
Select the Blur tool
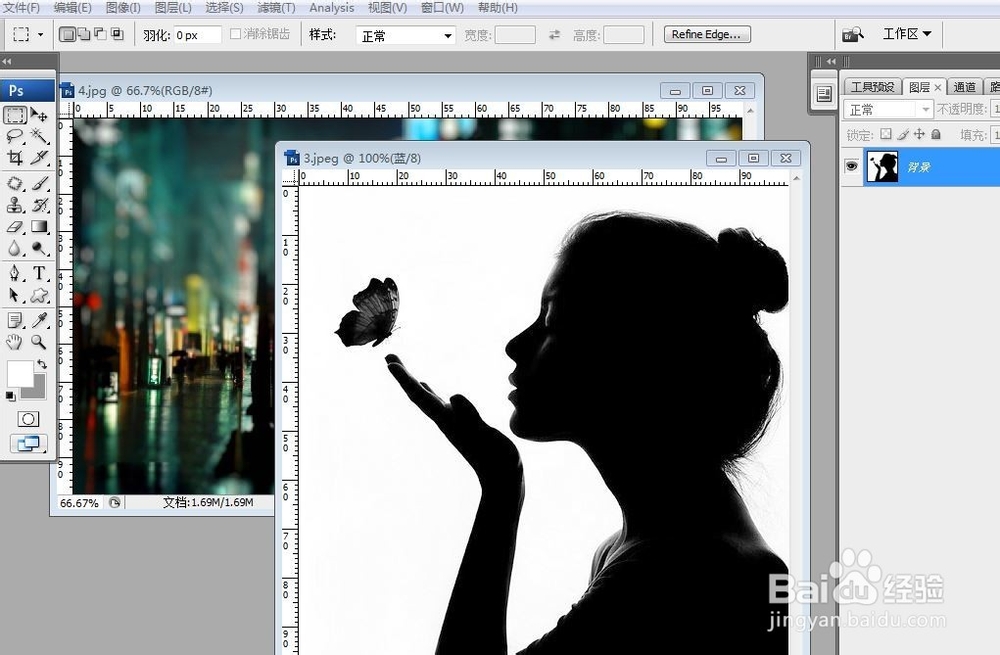15,248
